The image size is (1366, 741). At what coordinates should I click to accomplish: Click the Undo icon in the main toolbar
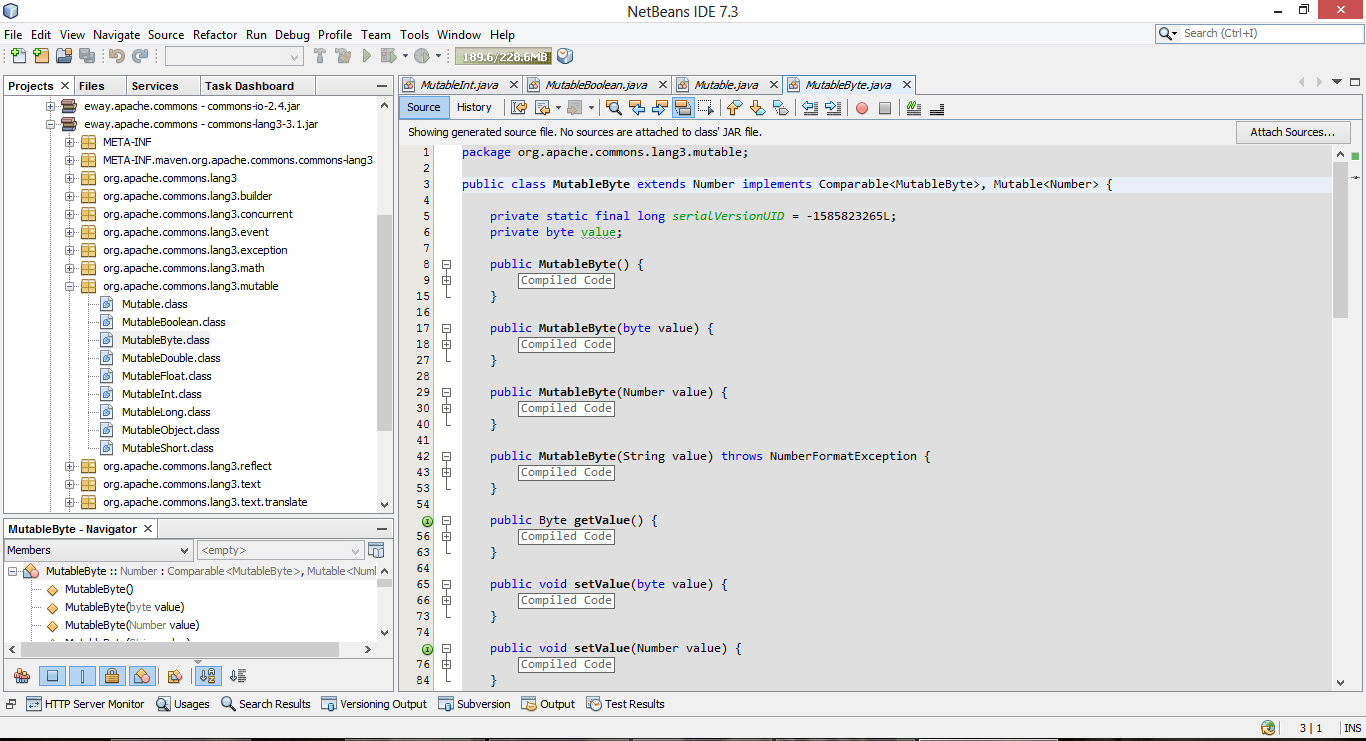coord(115,57)
